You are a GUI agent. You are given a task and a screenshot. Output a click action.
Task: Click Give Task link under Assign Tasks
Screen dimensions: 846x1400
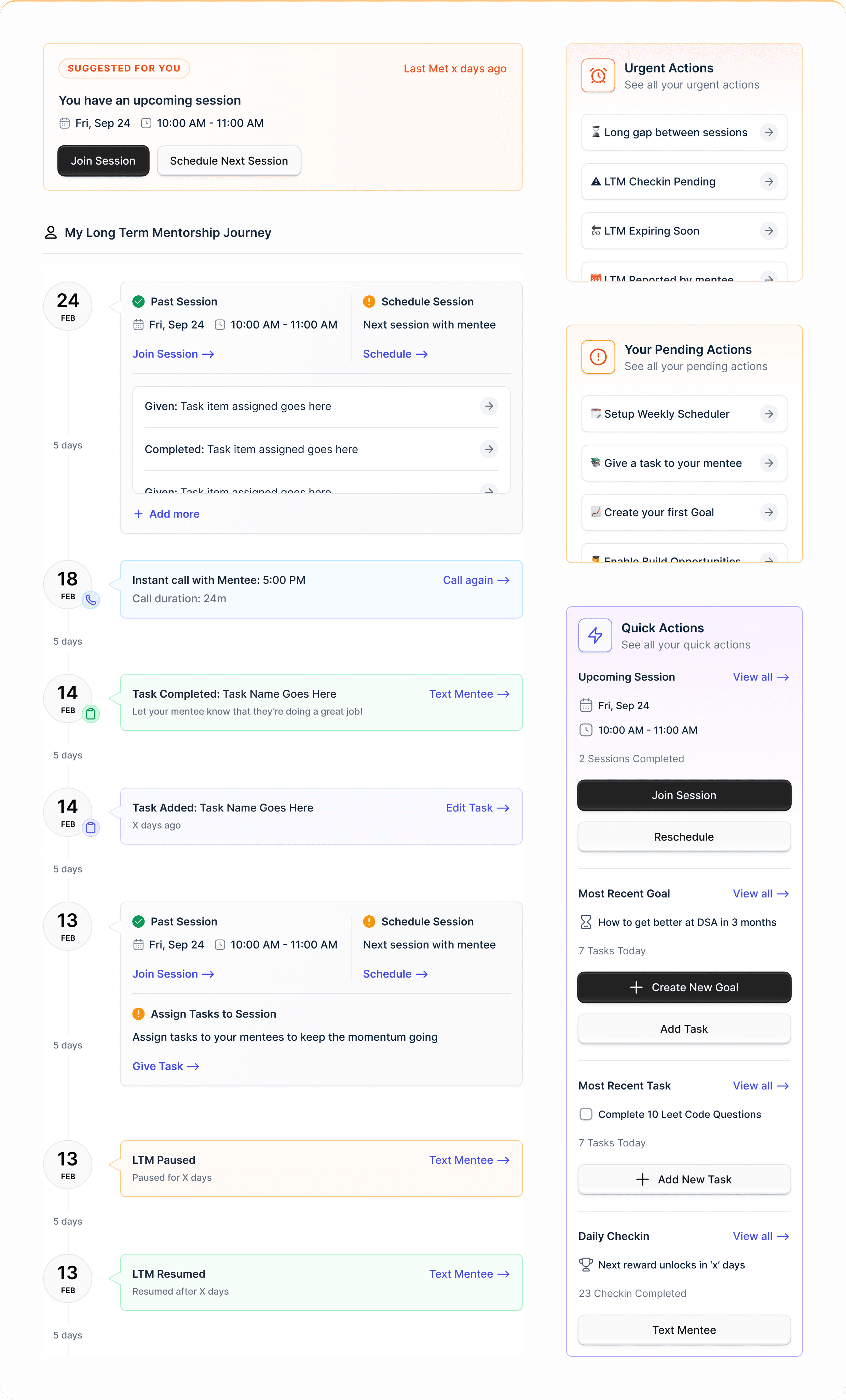[x=165, y=1066]
